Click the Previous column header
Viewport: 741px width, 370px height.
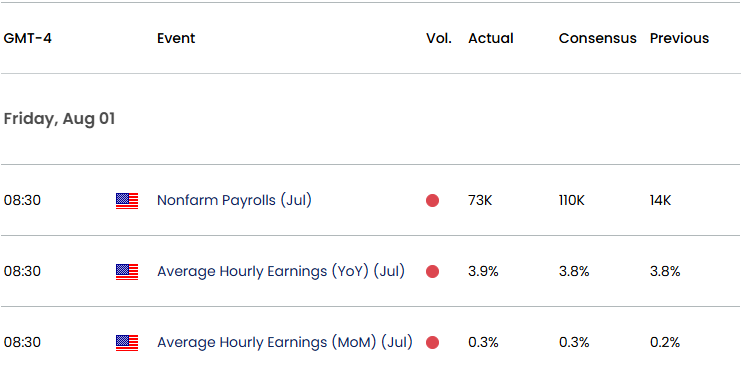pyautogui.click(x=680, y=38)
